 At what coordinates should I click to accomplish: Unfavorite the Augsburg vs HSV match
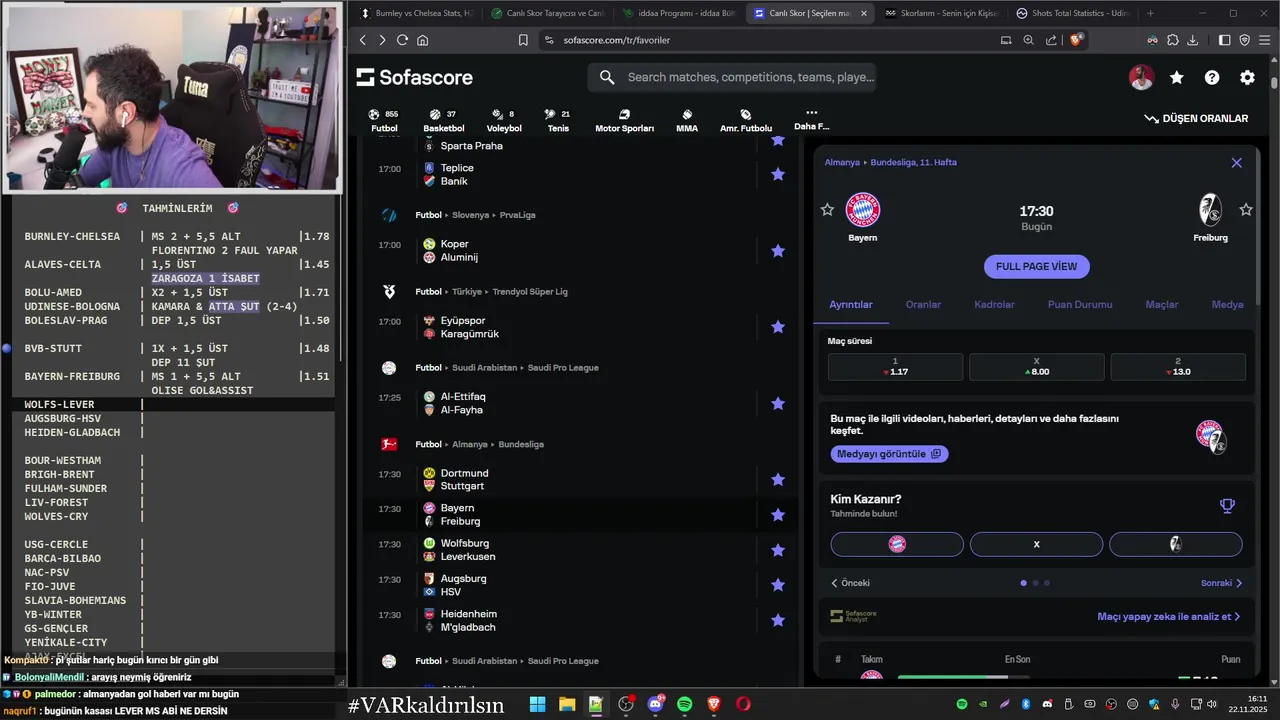tap(778, 585)
